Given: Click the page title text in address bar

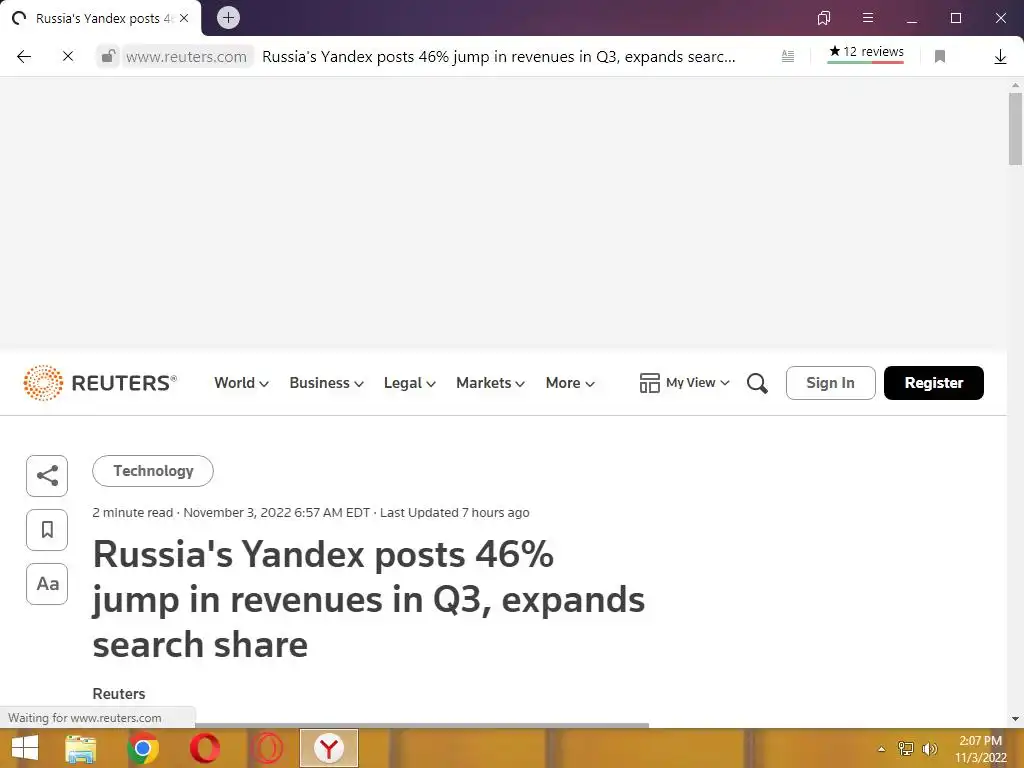Looking at the screenshot, I should [x=498, y=57].
